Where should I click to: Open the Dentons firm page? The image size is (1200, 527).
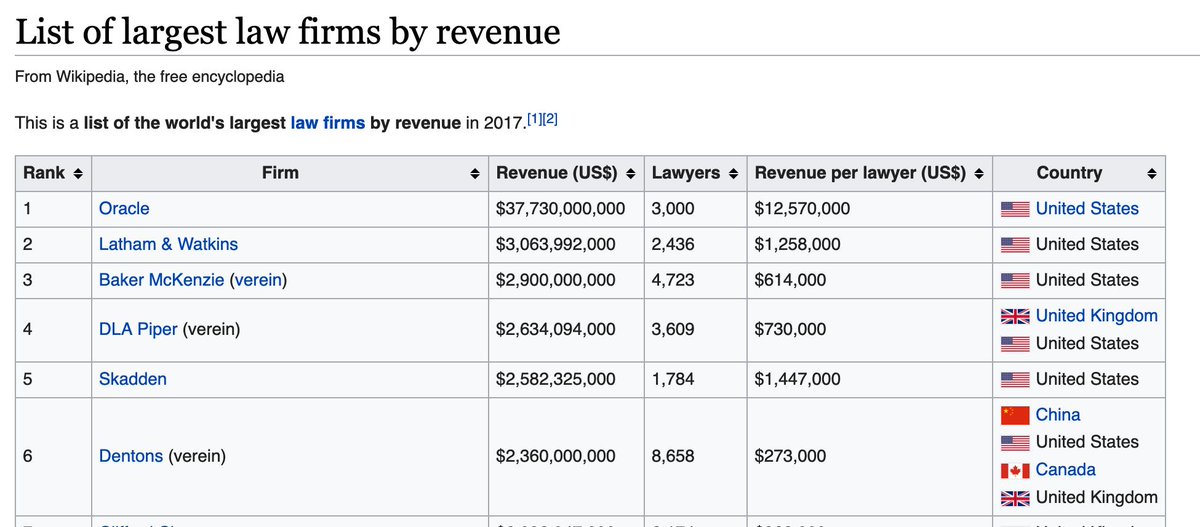[x=131, y=456]
